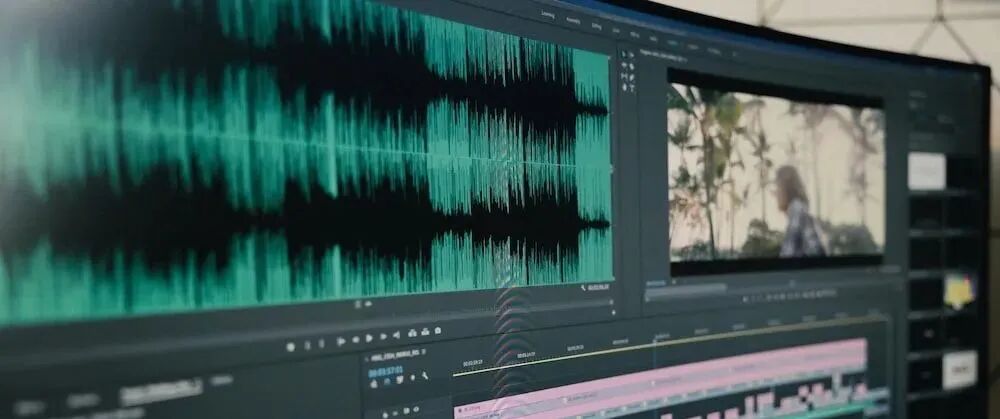The height and width of the screenshot is (419, 1000).
Task: Select the Track Select Forward tool
Action: [x=631, y=55]
